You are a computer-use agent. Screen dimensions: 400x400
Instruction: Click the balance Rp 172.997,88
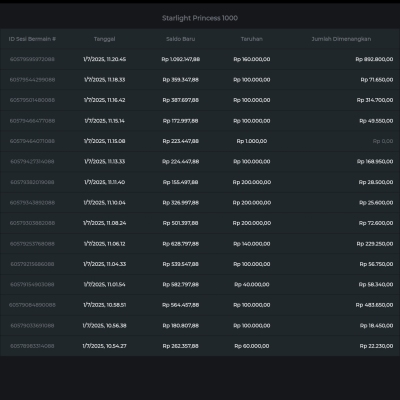point(180,121)
